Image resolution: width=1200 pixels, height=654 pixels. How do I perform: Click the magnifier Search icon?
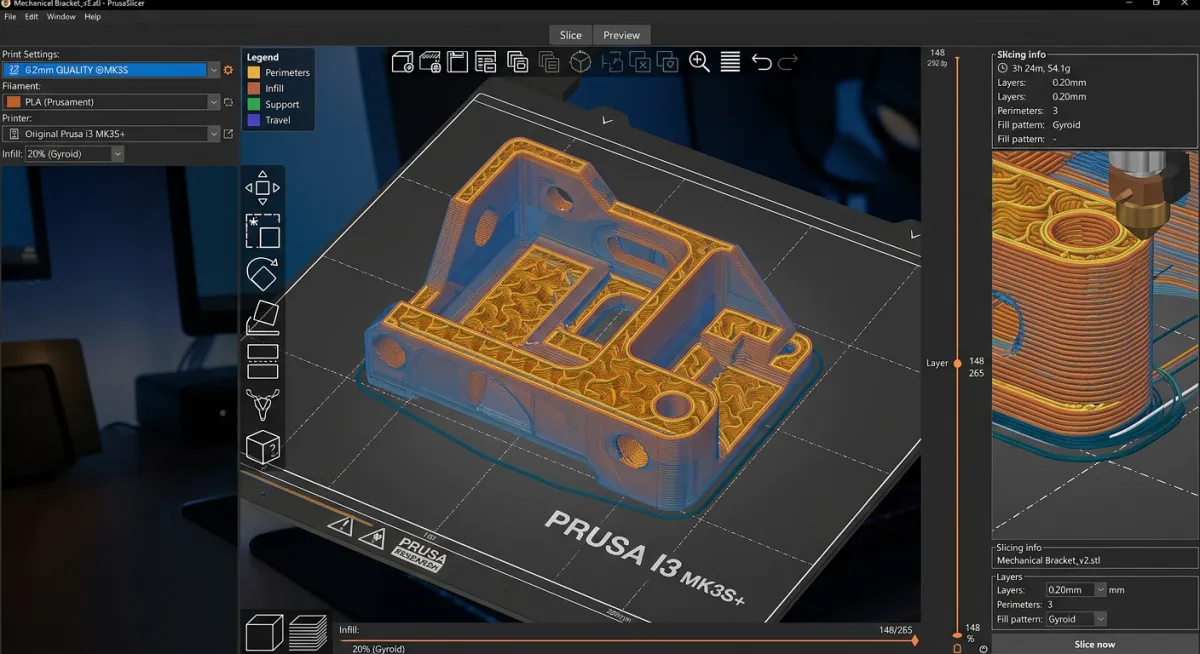point(699,62)
